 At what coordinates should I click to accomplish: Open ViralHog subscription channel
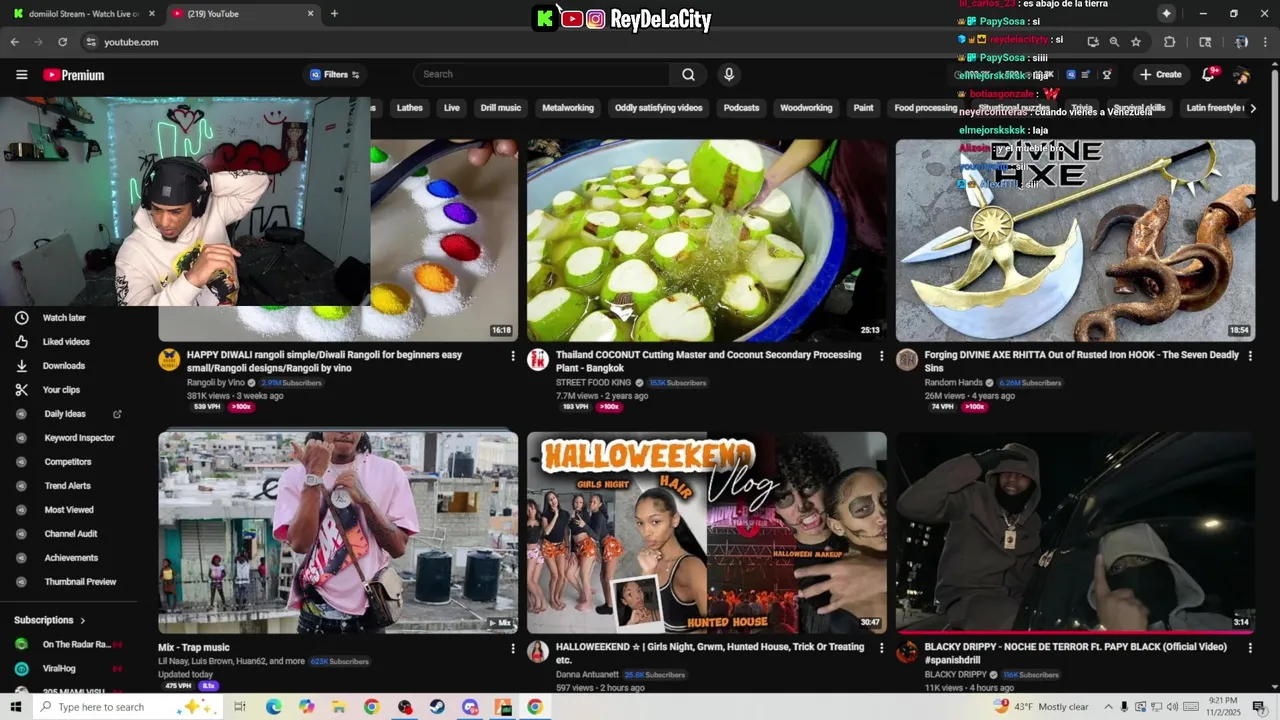tap(58, 668)
